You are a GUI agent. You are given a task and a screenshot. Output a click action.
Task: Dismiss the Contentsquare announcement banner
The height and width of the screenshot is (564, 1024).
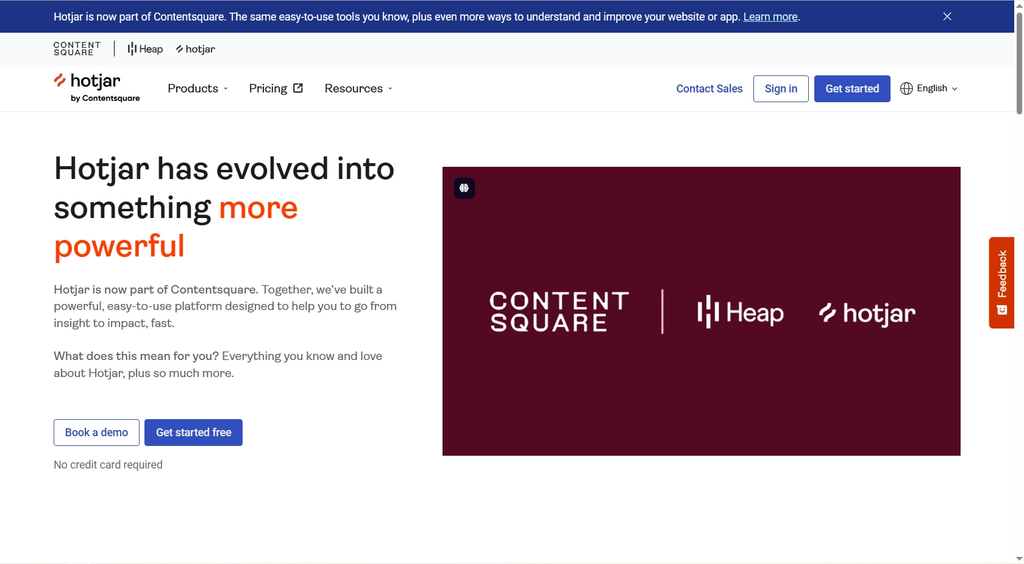pos(947,16)
